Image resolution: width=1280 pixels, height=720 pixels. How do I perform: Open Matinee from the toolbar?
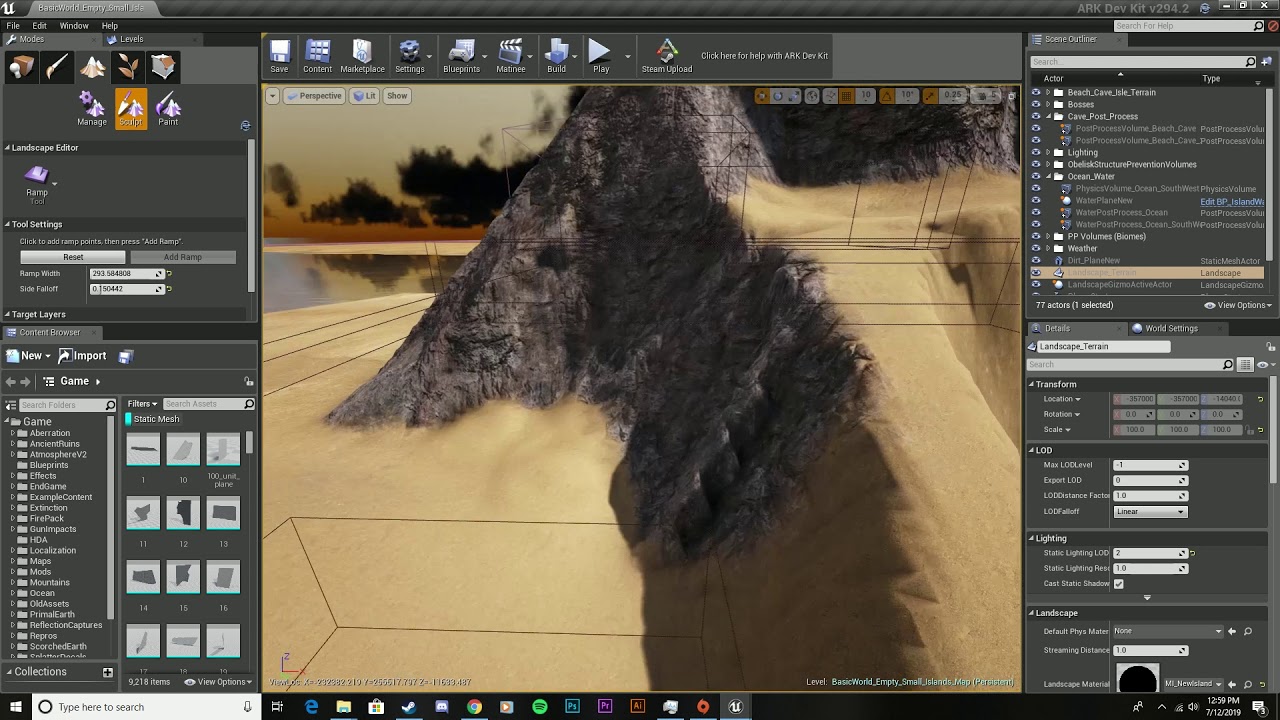click(510, 56)
